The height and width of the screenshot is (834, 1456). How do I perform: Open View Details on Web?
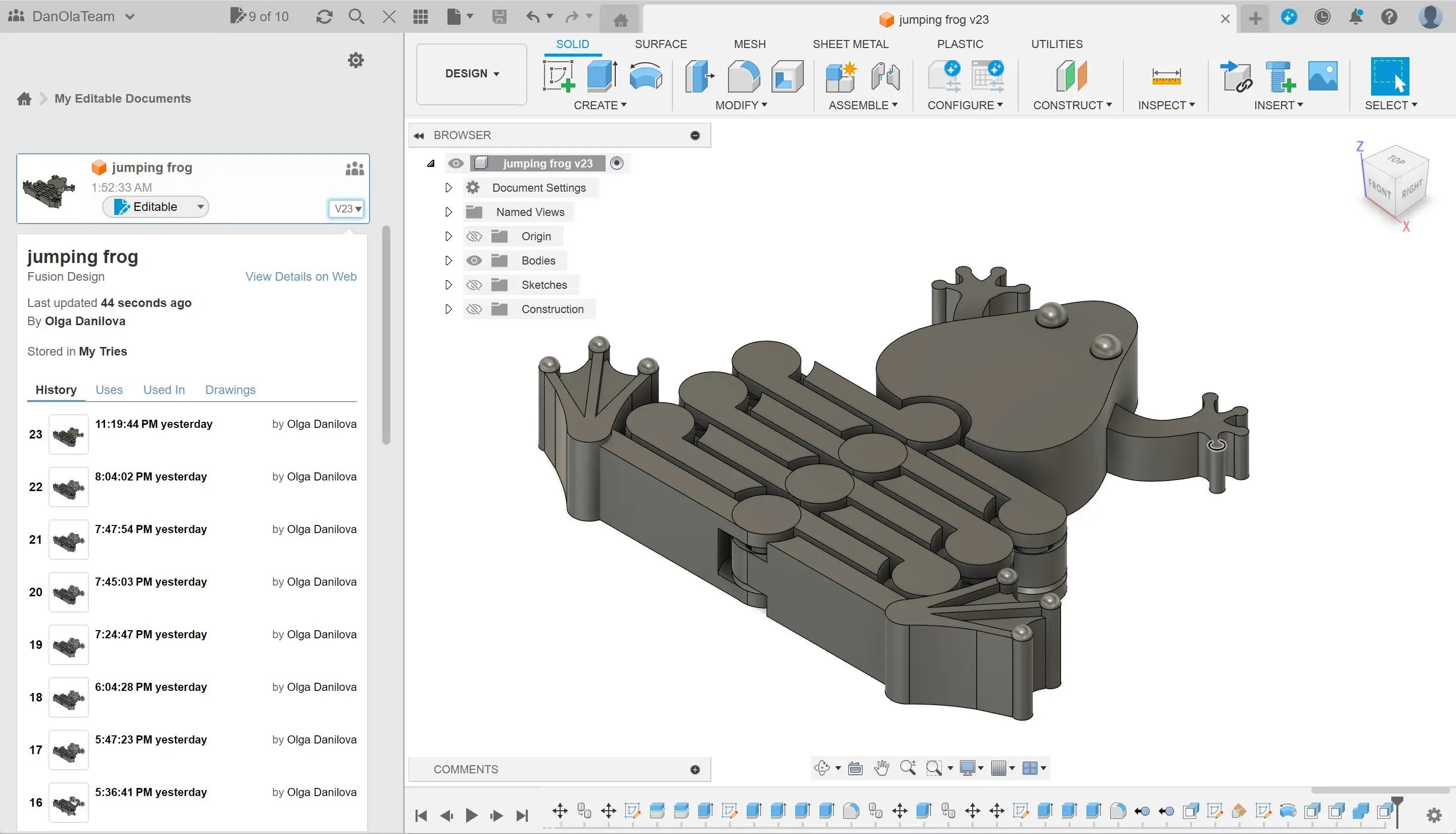(x=301, y=277)
